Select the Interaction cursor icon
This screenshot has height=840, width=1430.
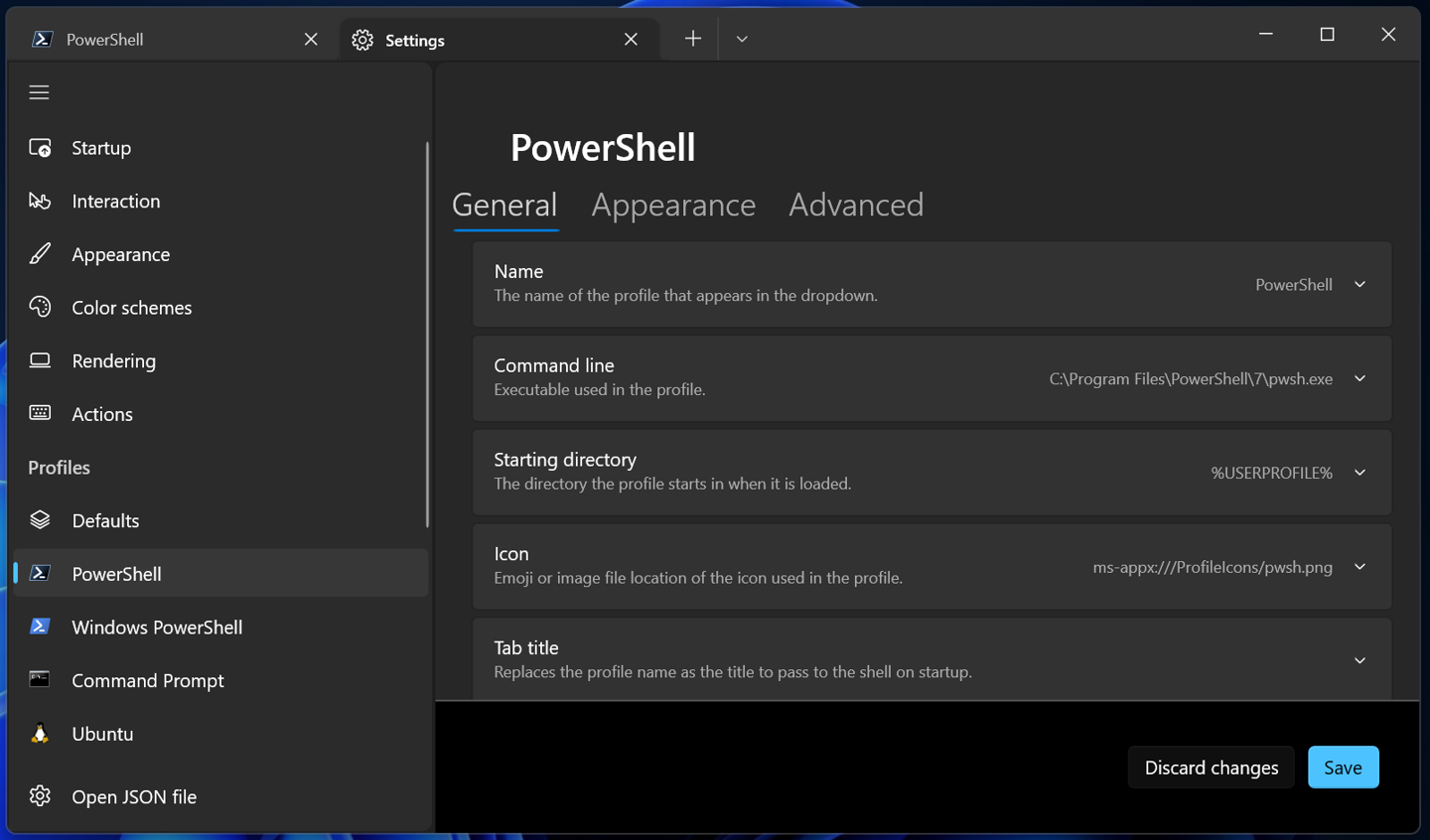40,202
